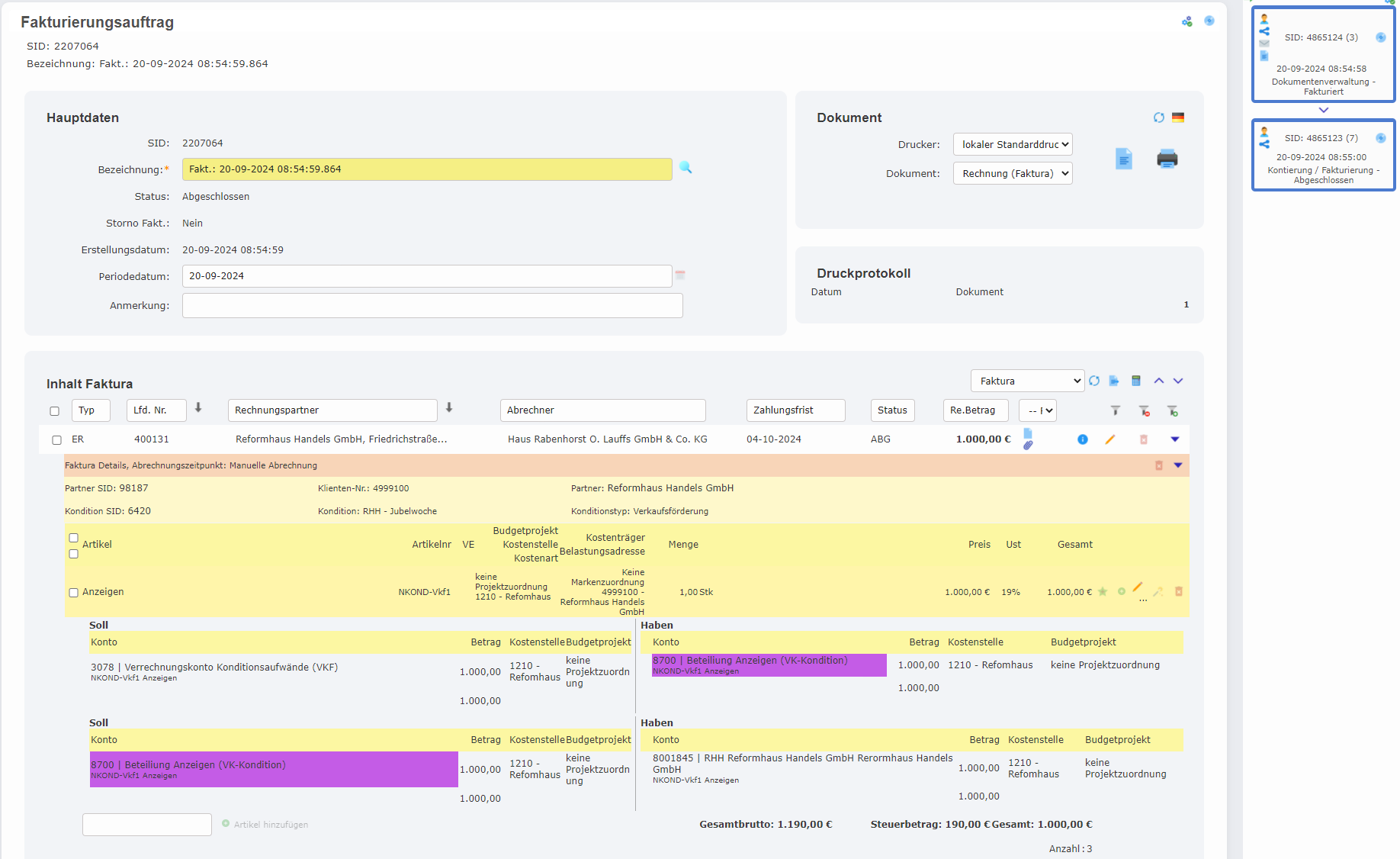Open the calculator icon in Inhalt Faktura
This screenshot has height=859, width=1400.
pos(1136,381)
